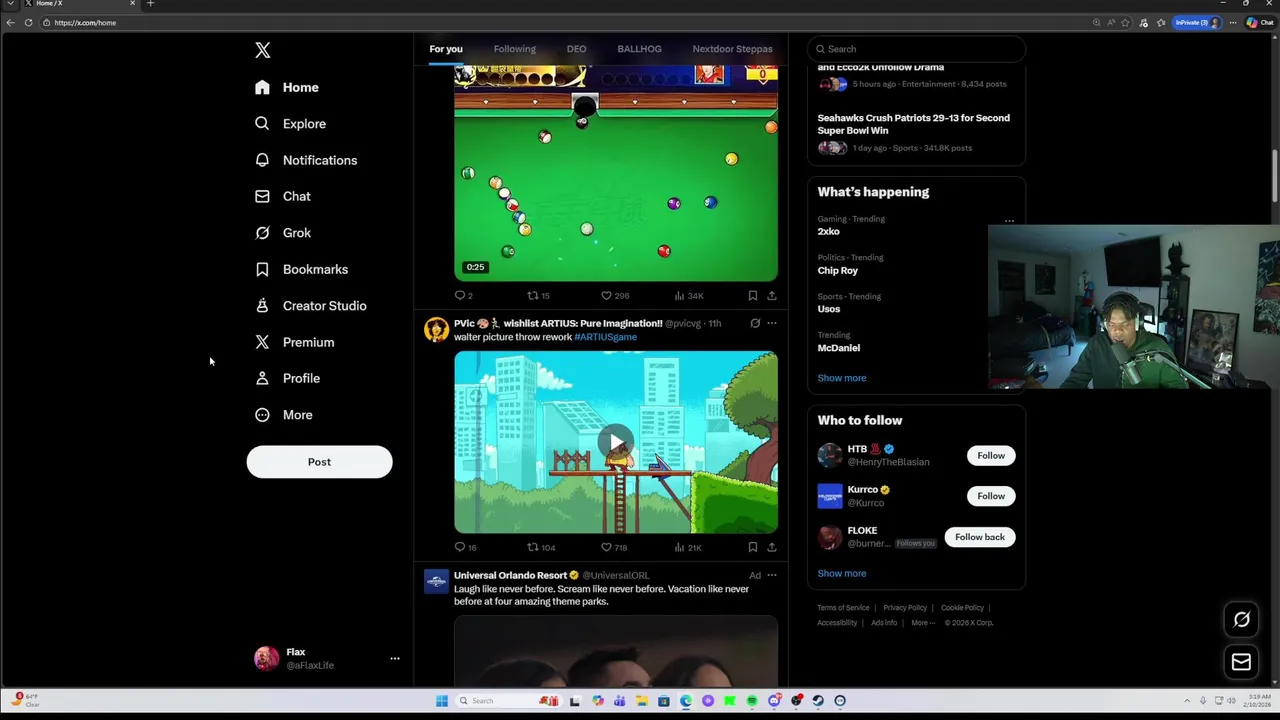This screenshot has height=720, width=1280.
Task: View analytics of post with 34K views
Action: [689, 295]
